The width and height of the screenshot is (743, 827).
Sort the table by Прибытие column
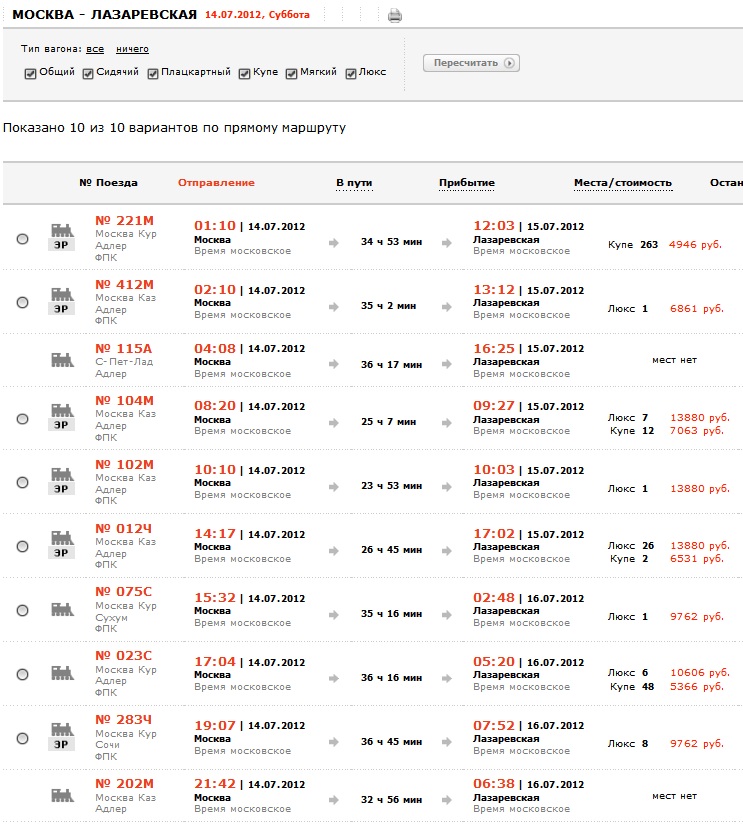point(467,183)
